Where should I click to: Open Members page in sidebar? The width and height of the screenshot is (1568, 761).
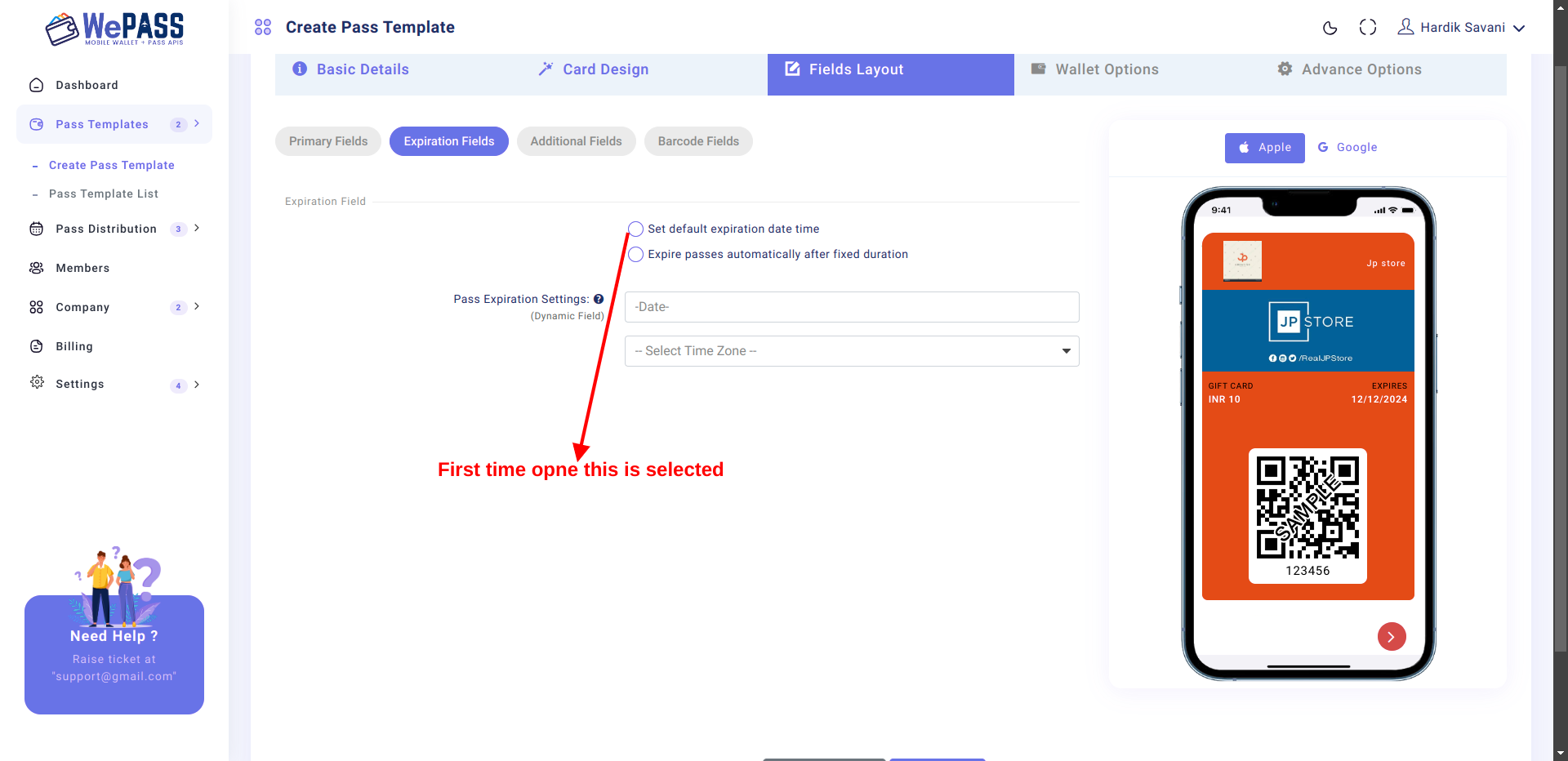[x=82, y=268]
